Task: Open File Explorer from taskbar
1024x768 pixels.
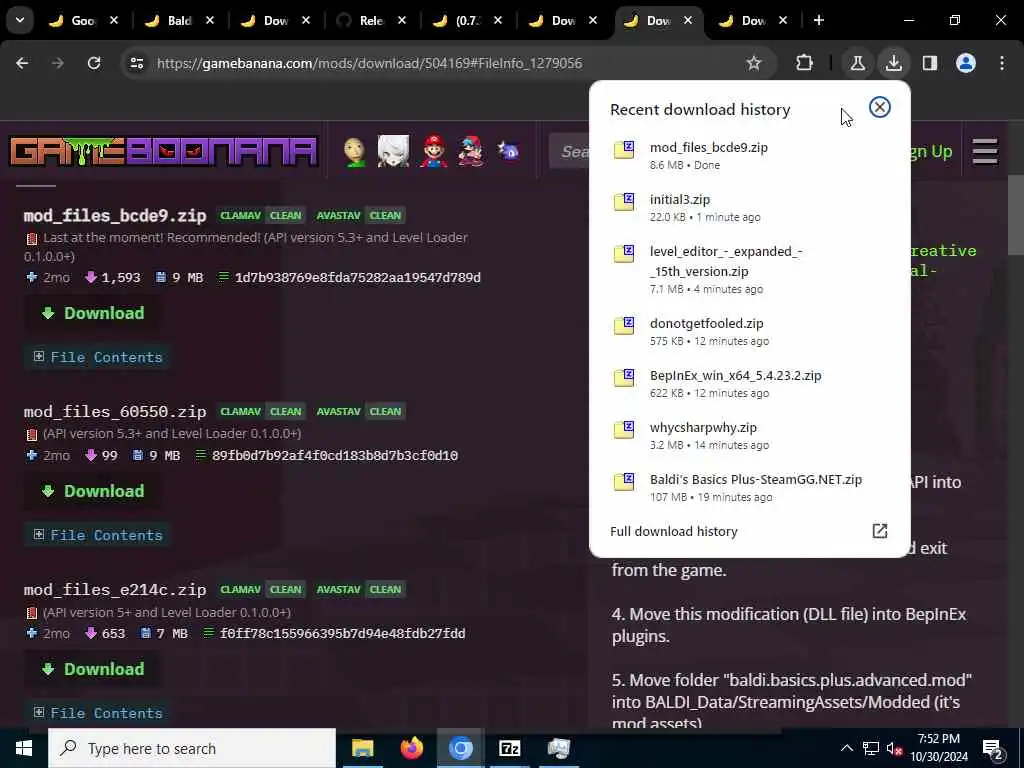Action: click(362, 748)
